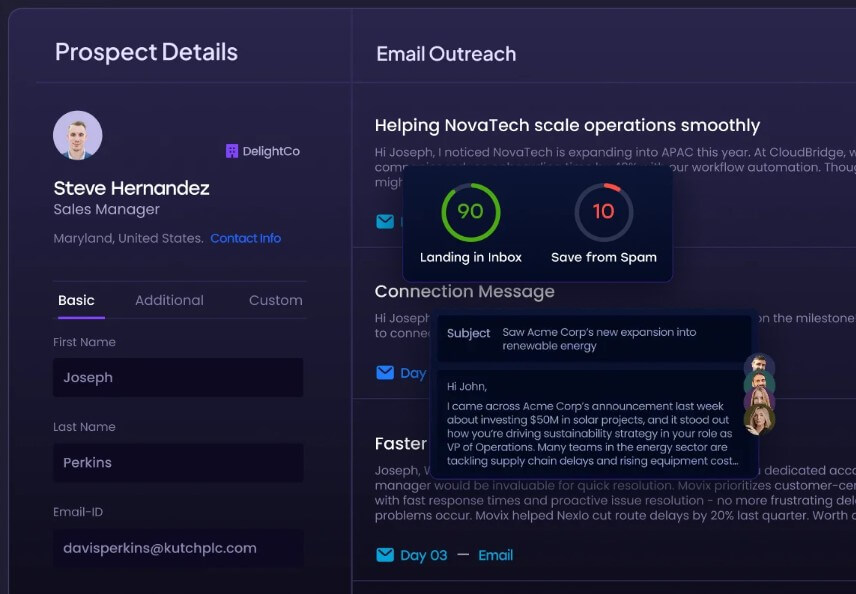Image resolution: width=856 pixels, height=594 pixels.
Task: Click the envelope icon under Connection Message
Action: tap(385, 373)
